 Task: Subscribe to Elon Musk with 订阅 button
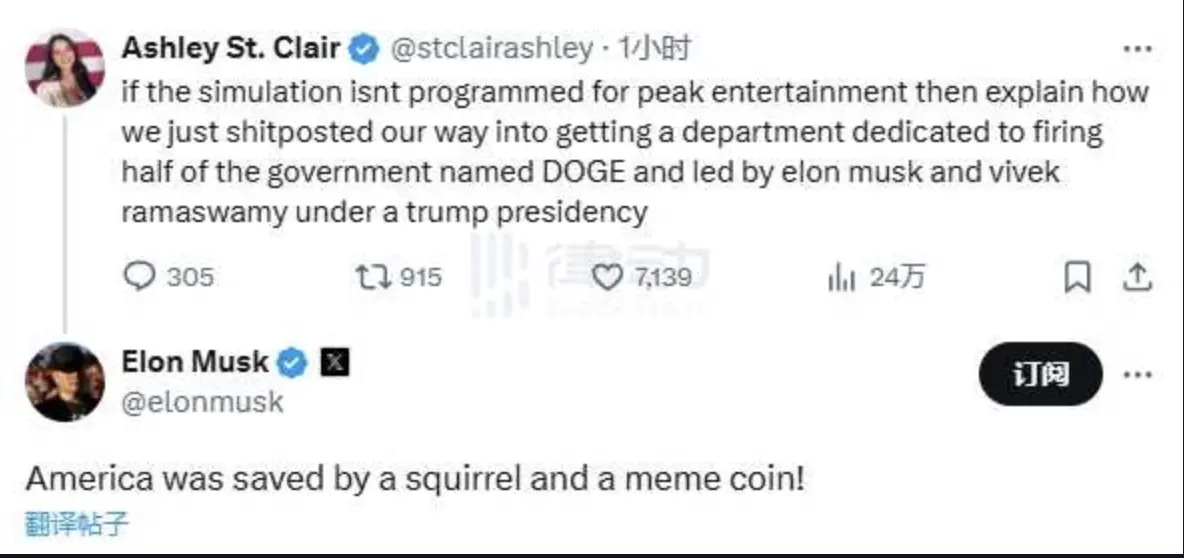click(1040, 375)
